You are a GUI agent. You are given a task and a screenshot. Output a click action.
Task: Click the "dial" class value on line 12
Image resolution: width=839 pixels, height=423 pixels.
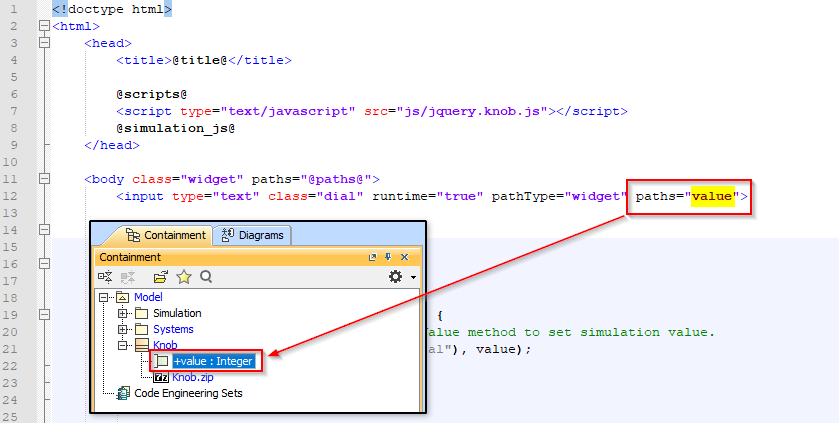click(x=339, y=196)
